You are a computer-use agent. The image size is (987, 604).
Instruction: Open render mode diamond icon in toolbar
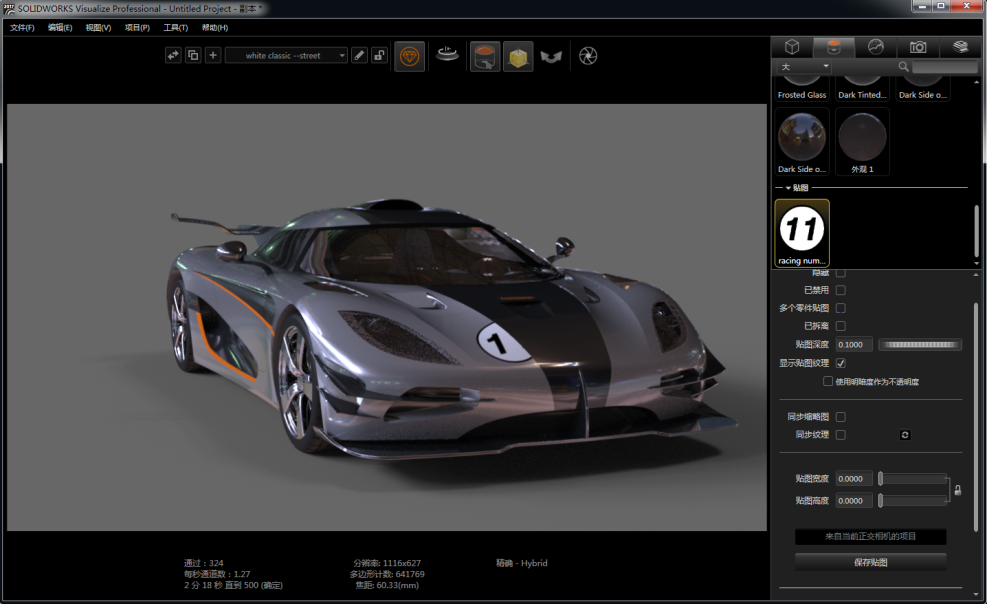[x=409, y=55]
